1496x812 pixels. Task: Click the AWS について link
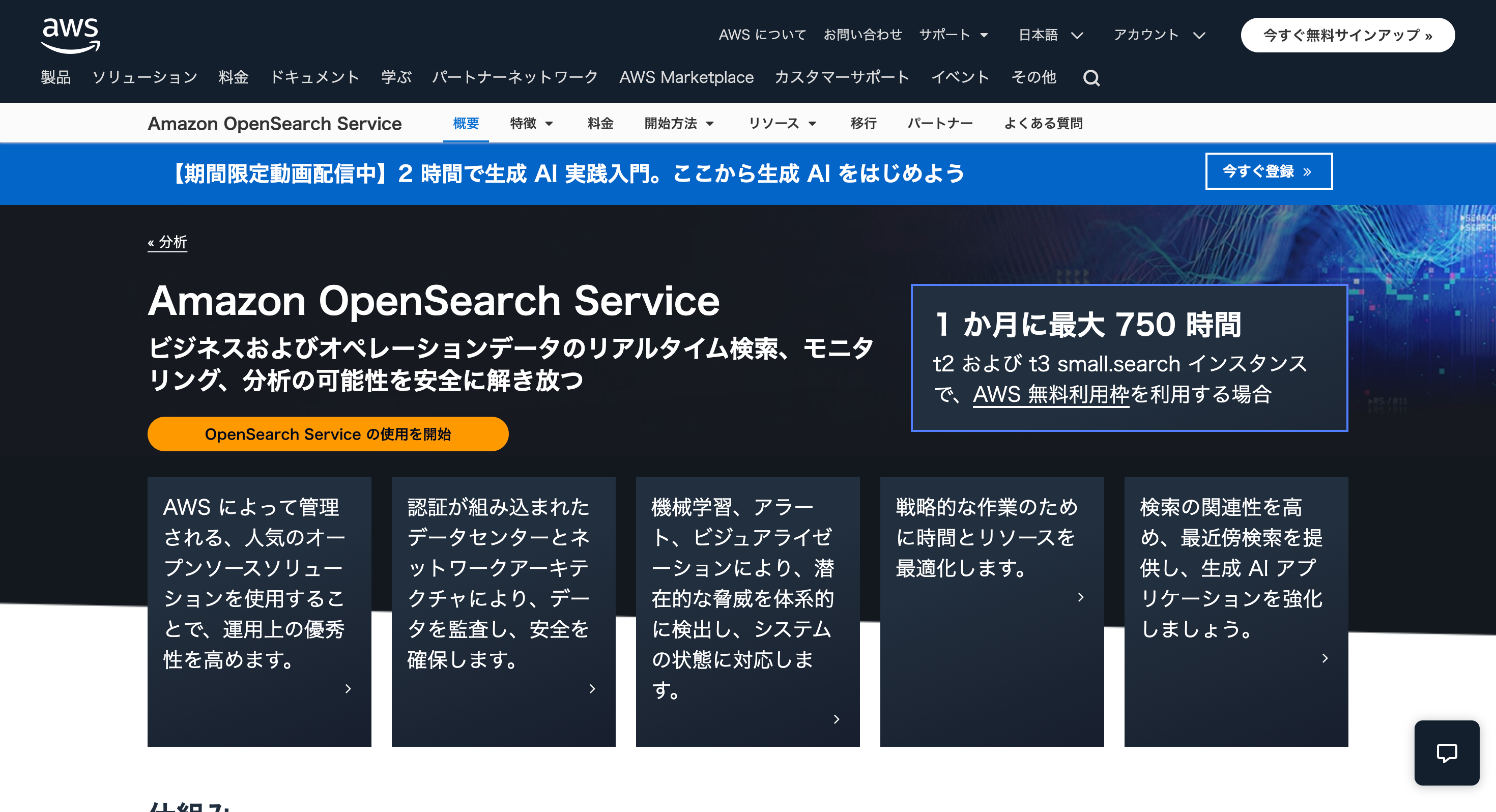pyautogui.click(x=762, y=35)
